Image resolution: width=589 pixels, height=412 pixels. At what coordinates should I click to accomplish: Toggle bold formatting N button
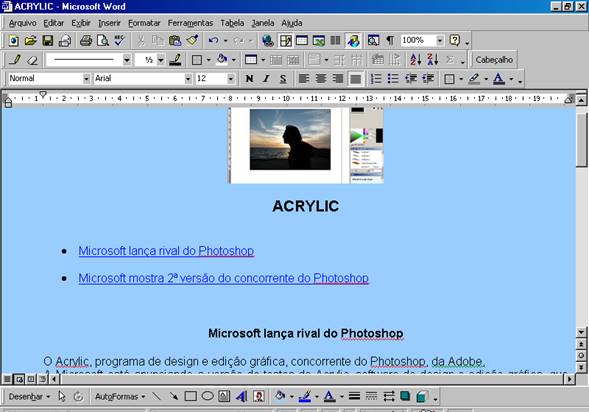point(249,78)
